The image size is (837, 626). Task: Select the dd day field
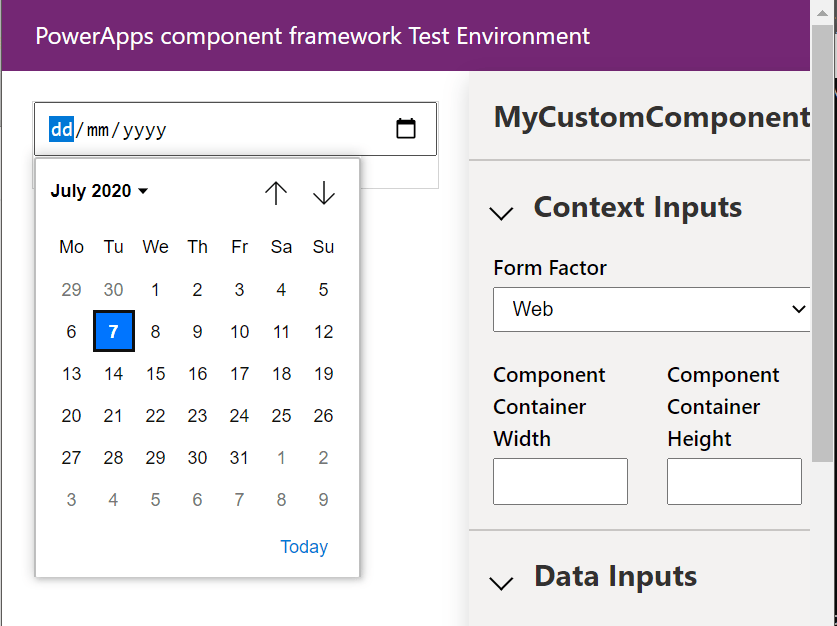61,129
